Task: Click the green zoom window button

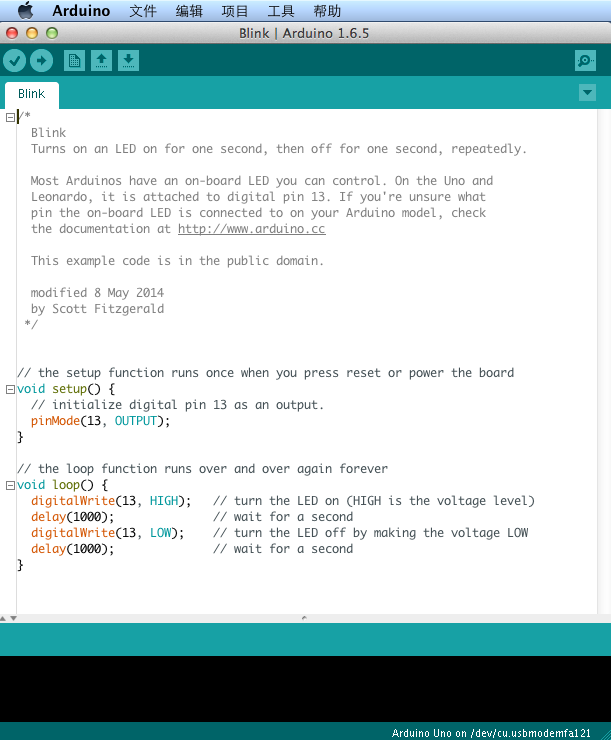Action: (51, 33)
